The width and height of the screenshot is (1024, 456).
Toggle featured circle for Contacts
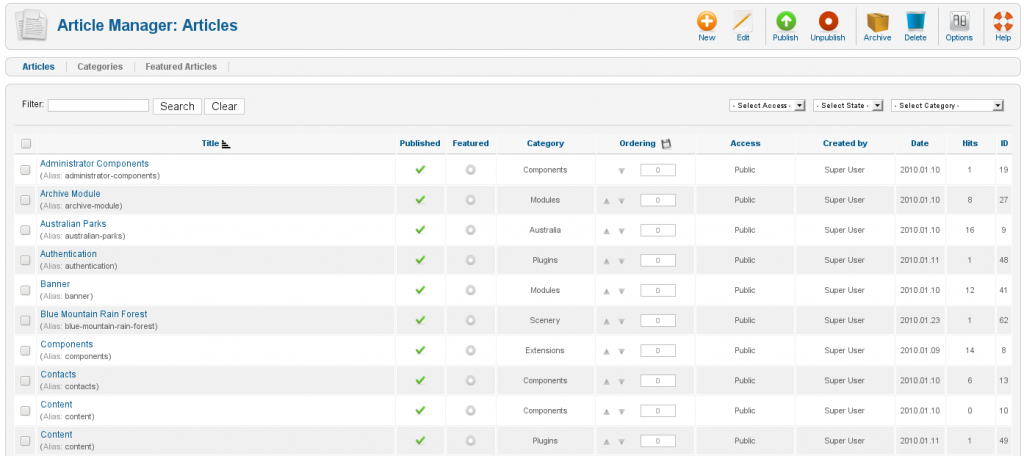click(x=470, y=380)
